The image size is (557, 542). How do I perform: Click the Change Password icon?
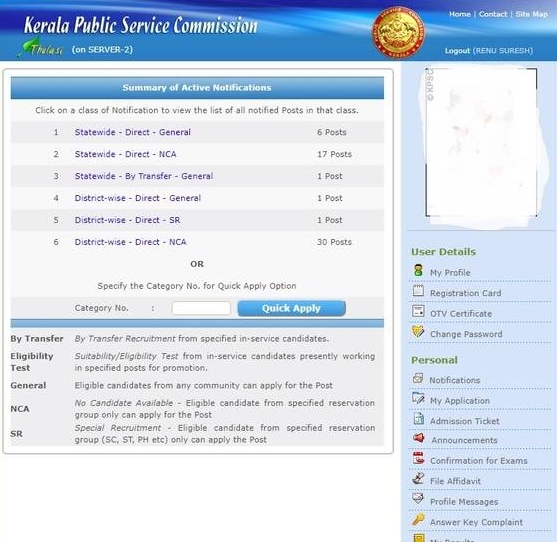tap(418, 332)
